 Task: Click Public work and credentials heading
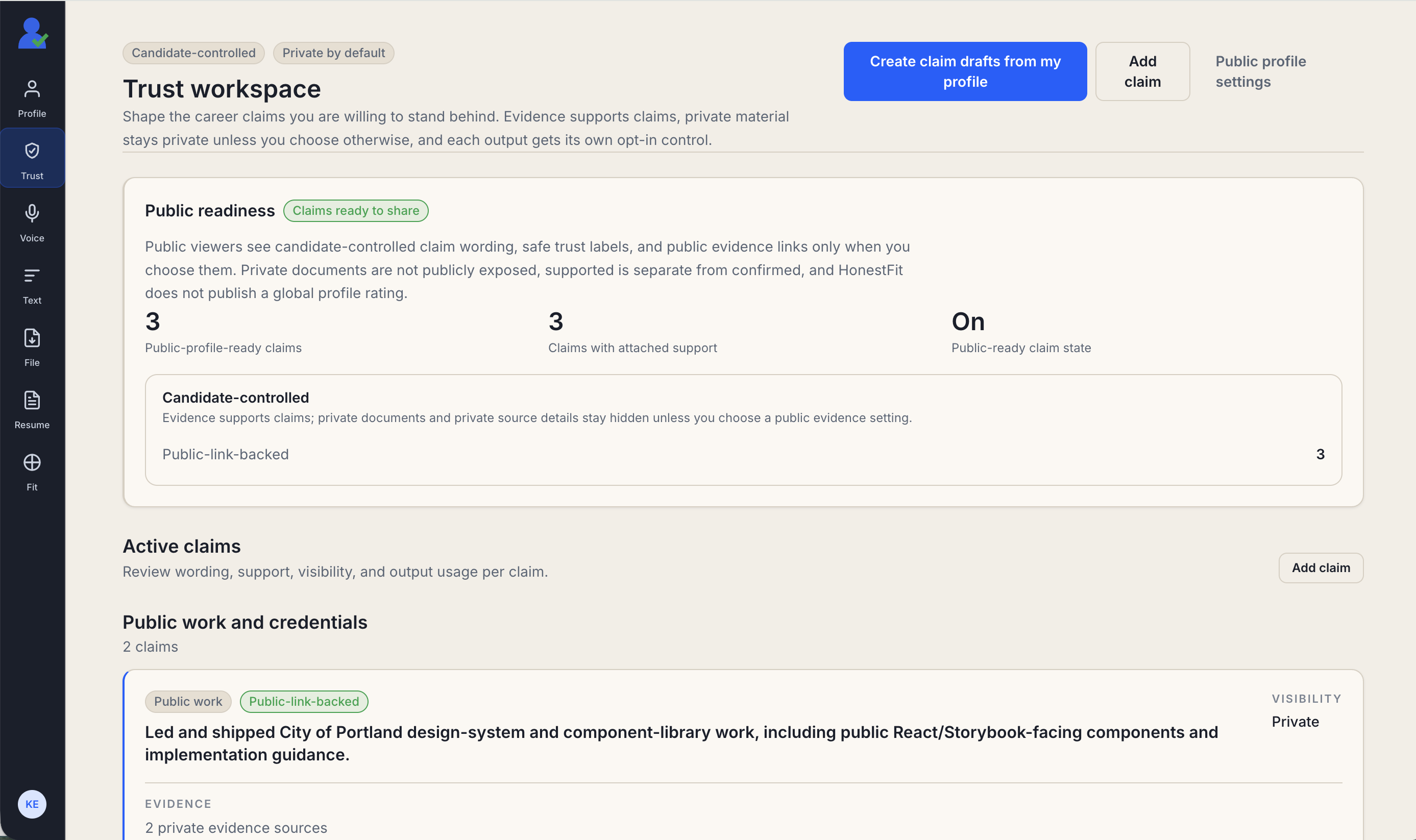point(245,622)
